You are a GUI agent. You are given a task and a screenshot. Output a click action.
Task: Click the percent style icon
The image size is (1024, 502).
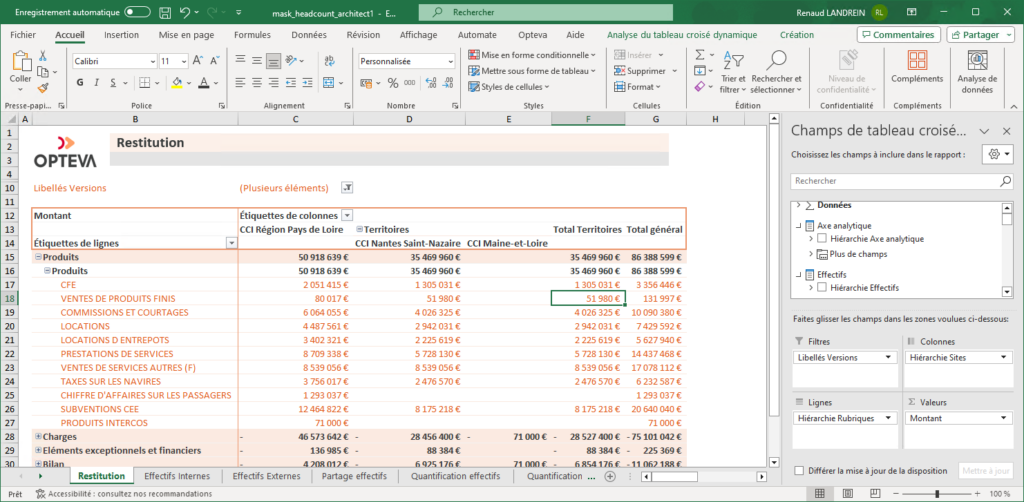[391, 84]
